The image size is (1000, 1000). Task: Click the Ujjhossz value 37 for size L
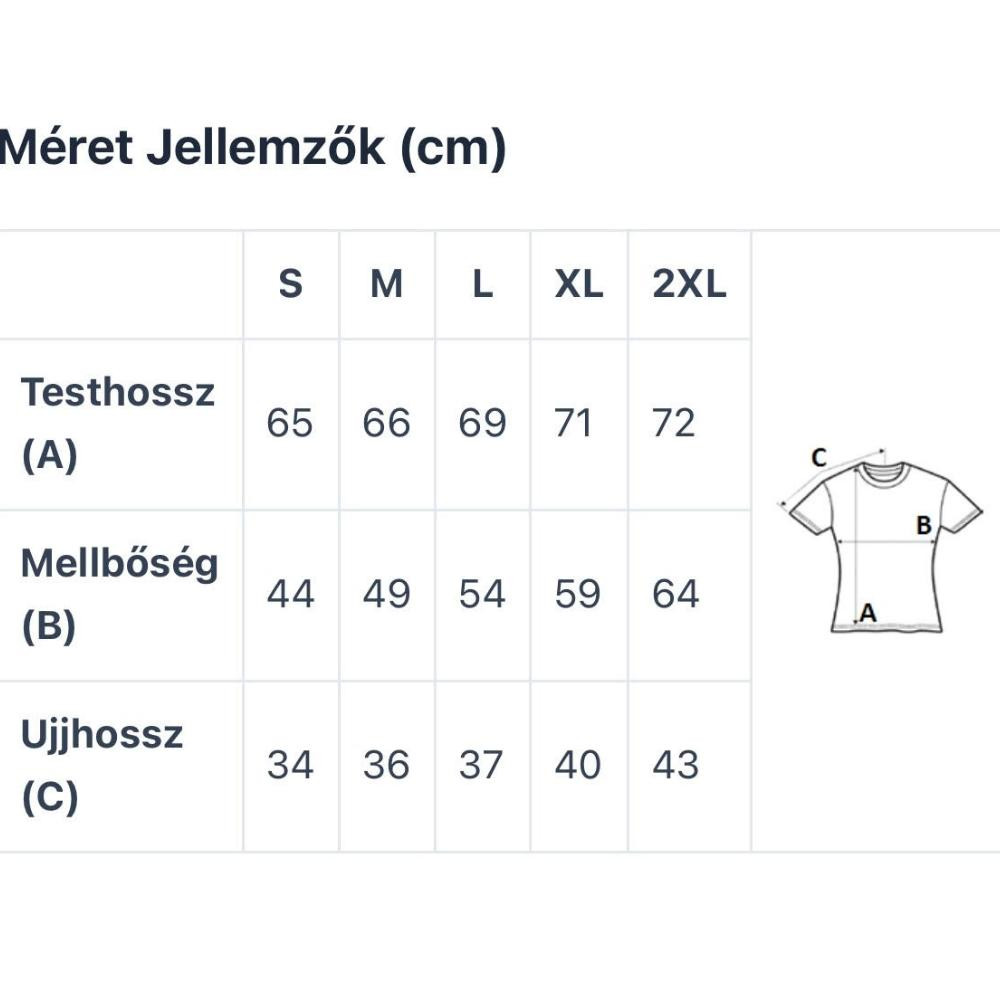[x=481, y=765]
